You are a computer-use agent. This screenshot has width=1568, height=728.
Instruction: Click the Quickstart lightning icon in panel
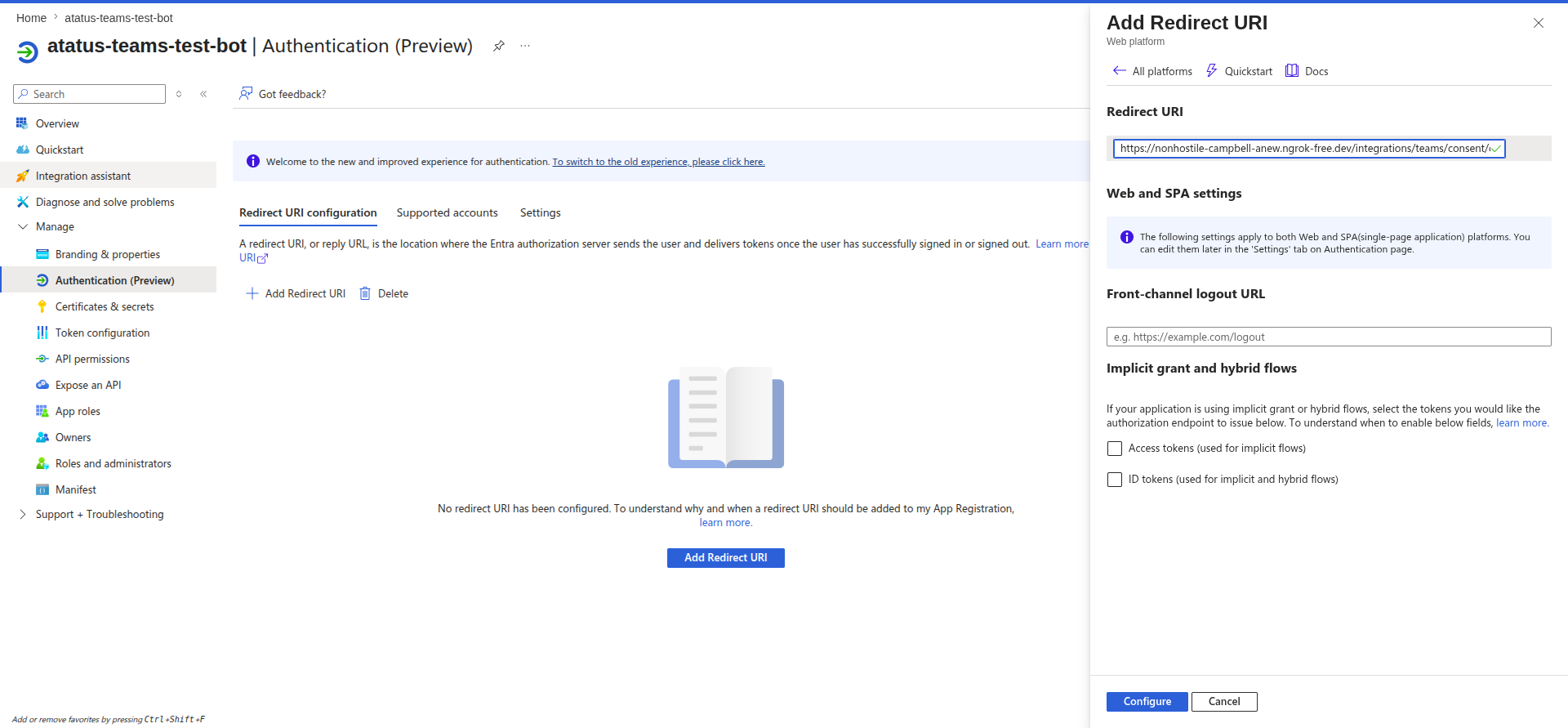pos(1212,71)
